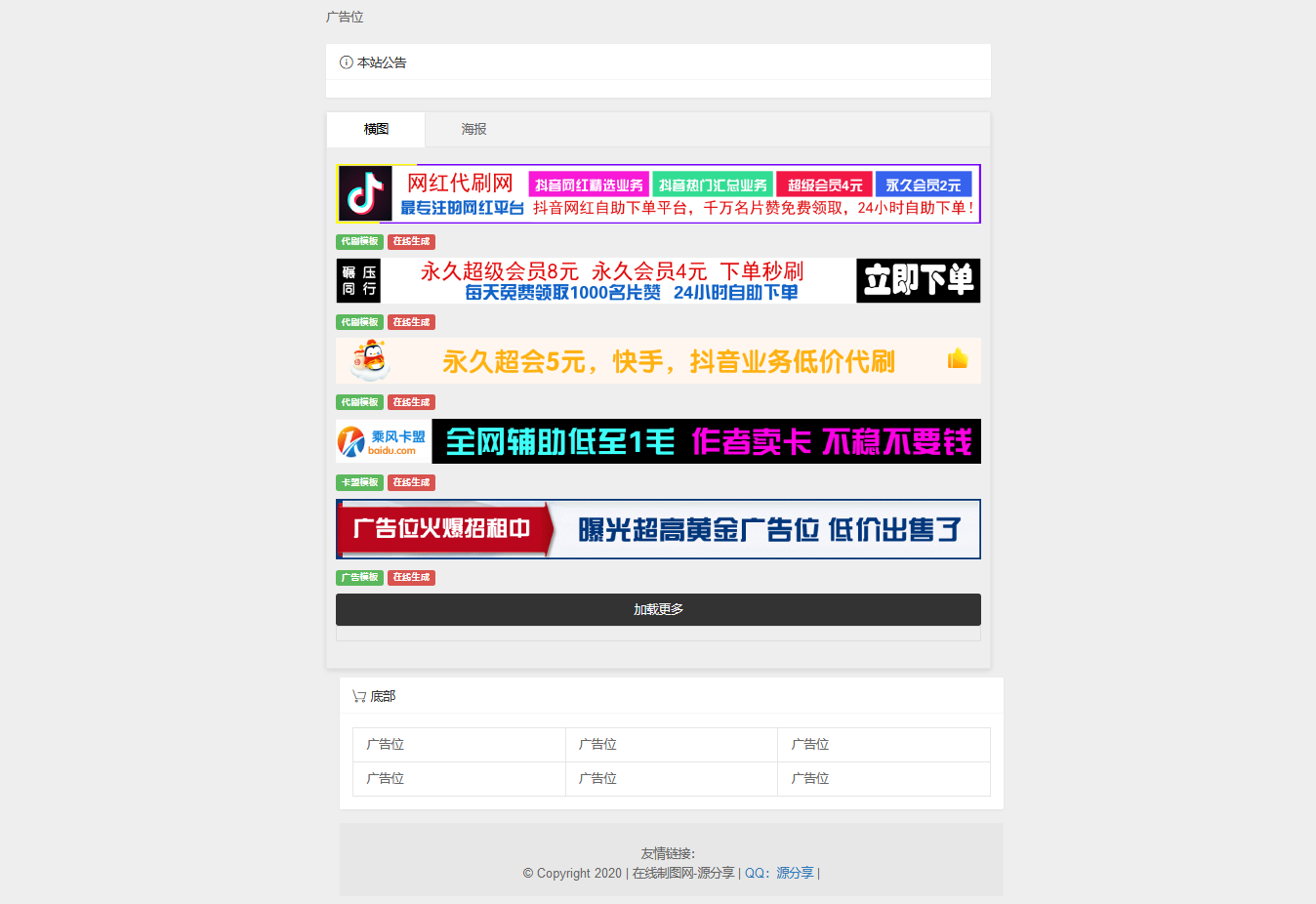This screenshot has height=904, width=1316.
Task: Click the 乘风卡盟 baidu.com logo
Action: [384, 442]
